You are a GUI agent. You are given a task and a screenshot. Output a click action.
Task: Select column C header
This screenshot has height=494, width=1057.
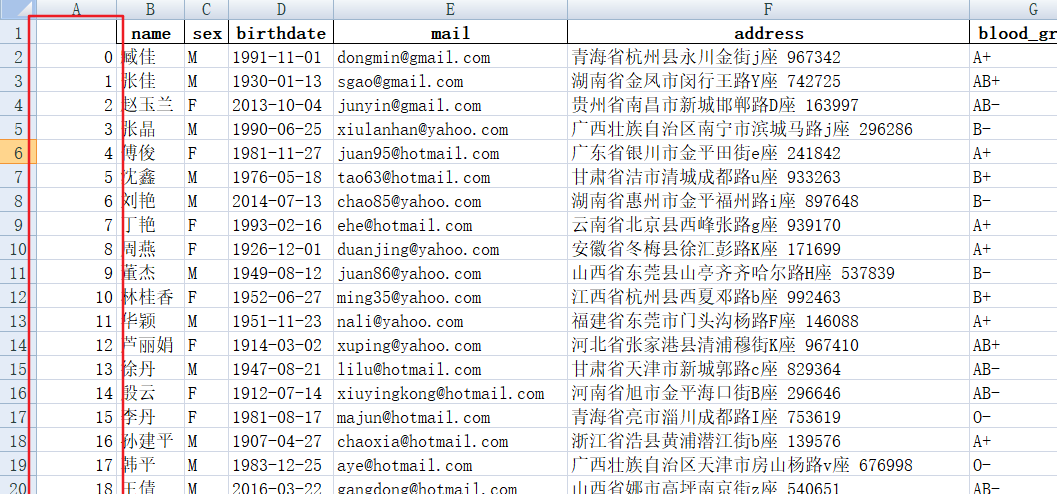click(206, 9)
